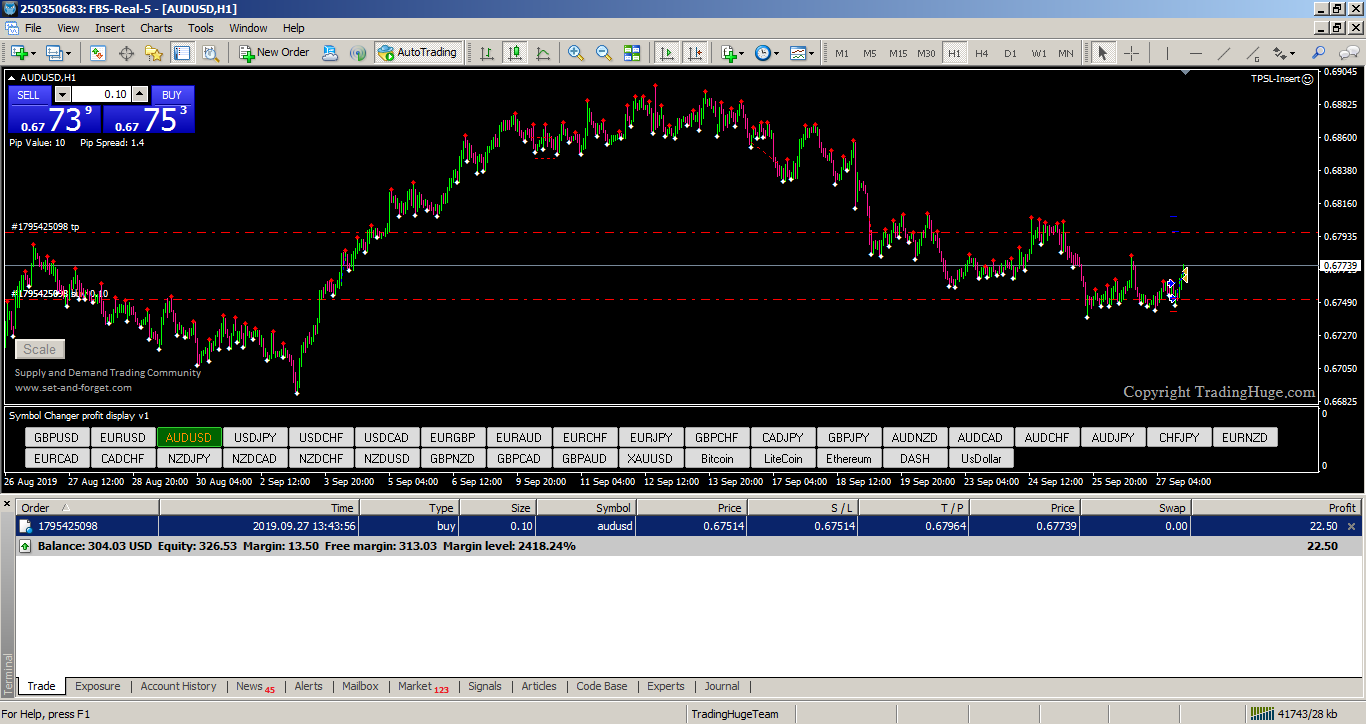Zoom out the chart
The height and width of the screenshot is (724, 1366).
pyautogui.click(x=604, y=53)
